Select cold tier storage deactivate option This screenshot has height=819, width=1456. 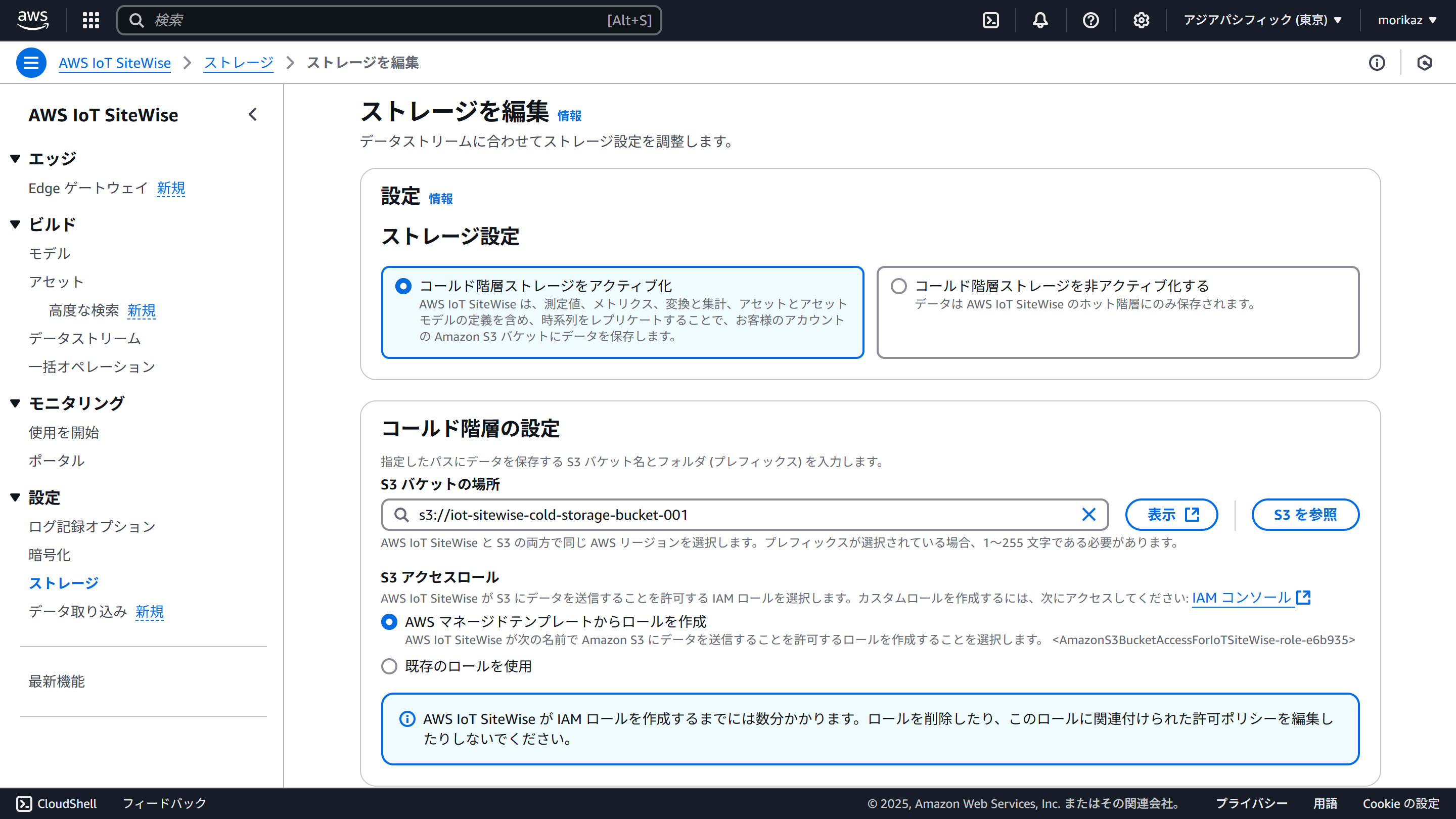899,286
